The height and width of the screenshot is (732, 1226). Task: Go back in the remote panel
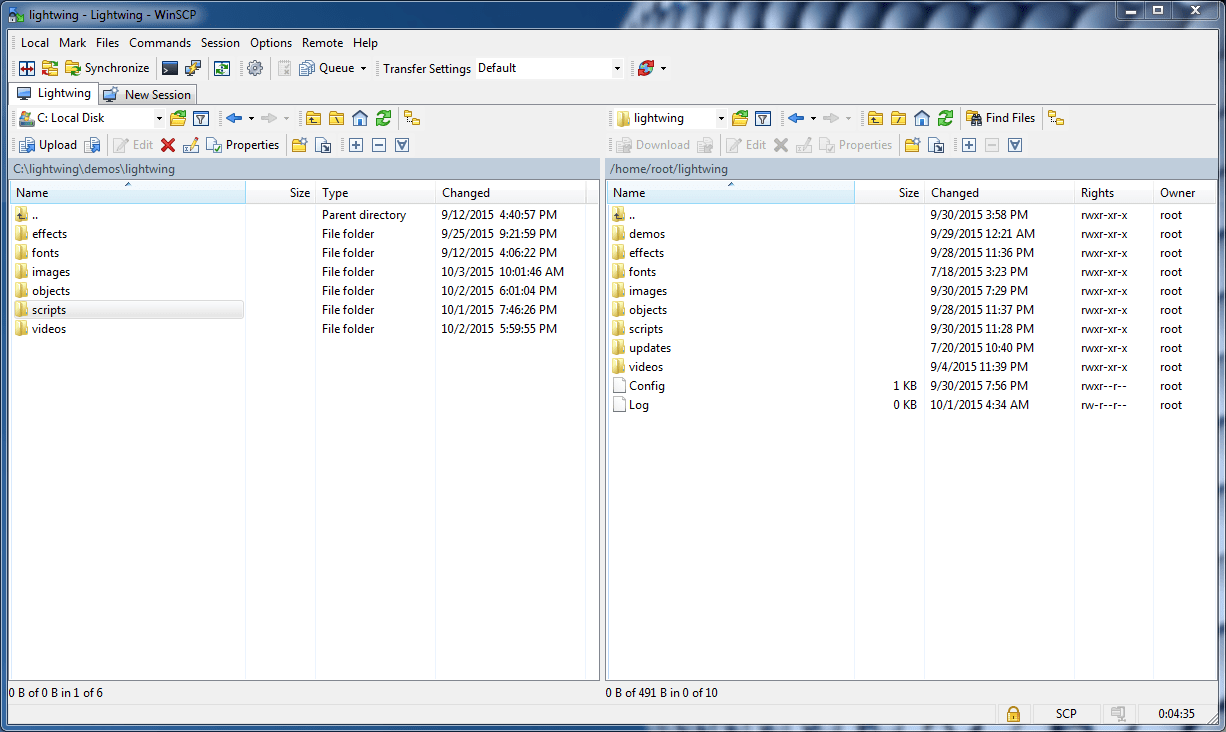(x=796, y=118)
